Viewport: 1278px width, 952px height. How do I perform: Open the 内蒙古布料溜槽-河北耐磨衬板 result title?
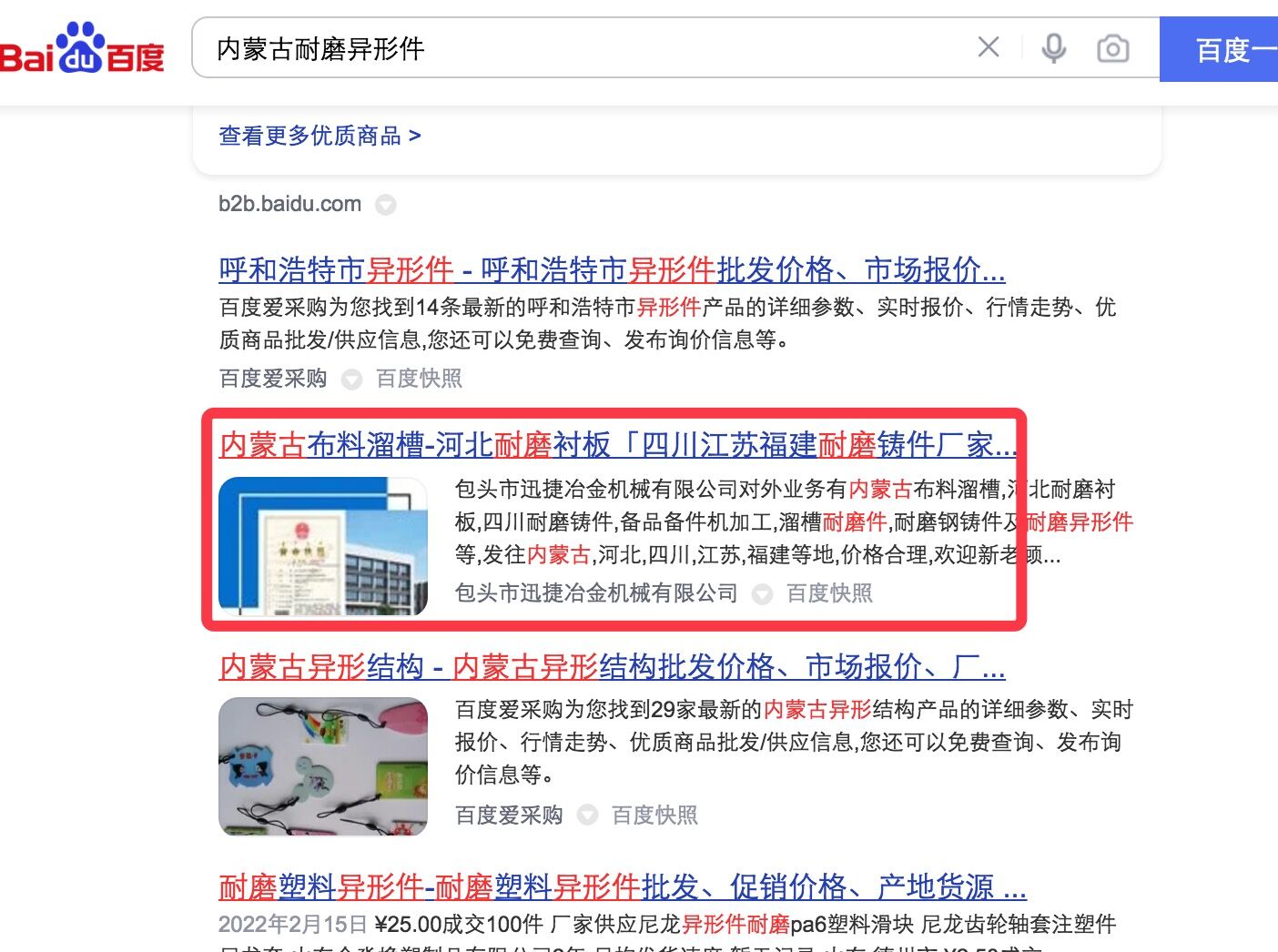pyautogui.click(x=618, y=445)
